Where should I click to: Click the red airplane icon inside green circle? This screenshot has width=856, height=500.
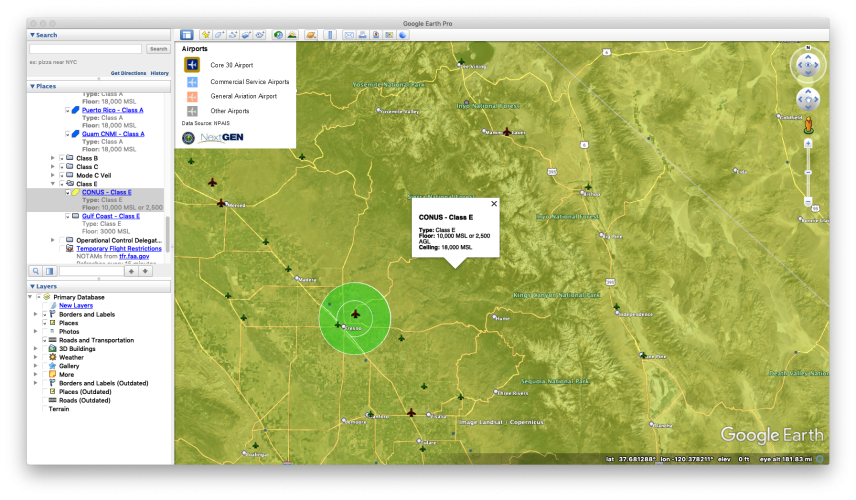[355, 314]
